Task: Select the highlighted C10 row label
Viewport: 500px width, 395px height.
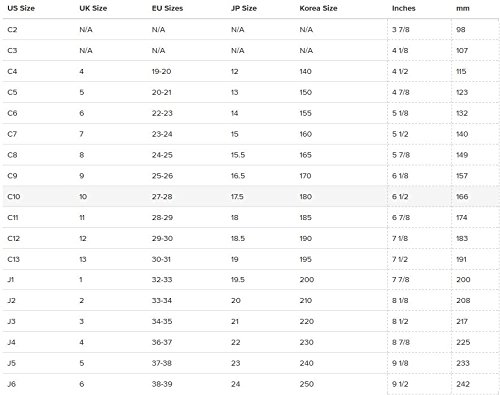Action: [x=14, y=197]
